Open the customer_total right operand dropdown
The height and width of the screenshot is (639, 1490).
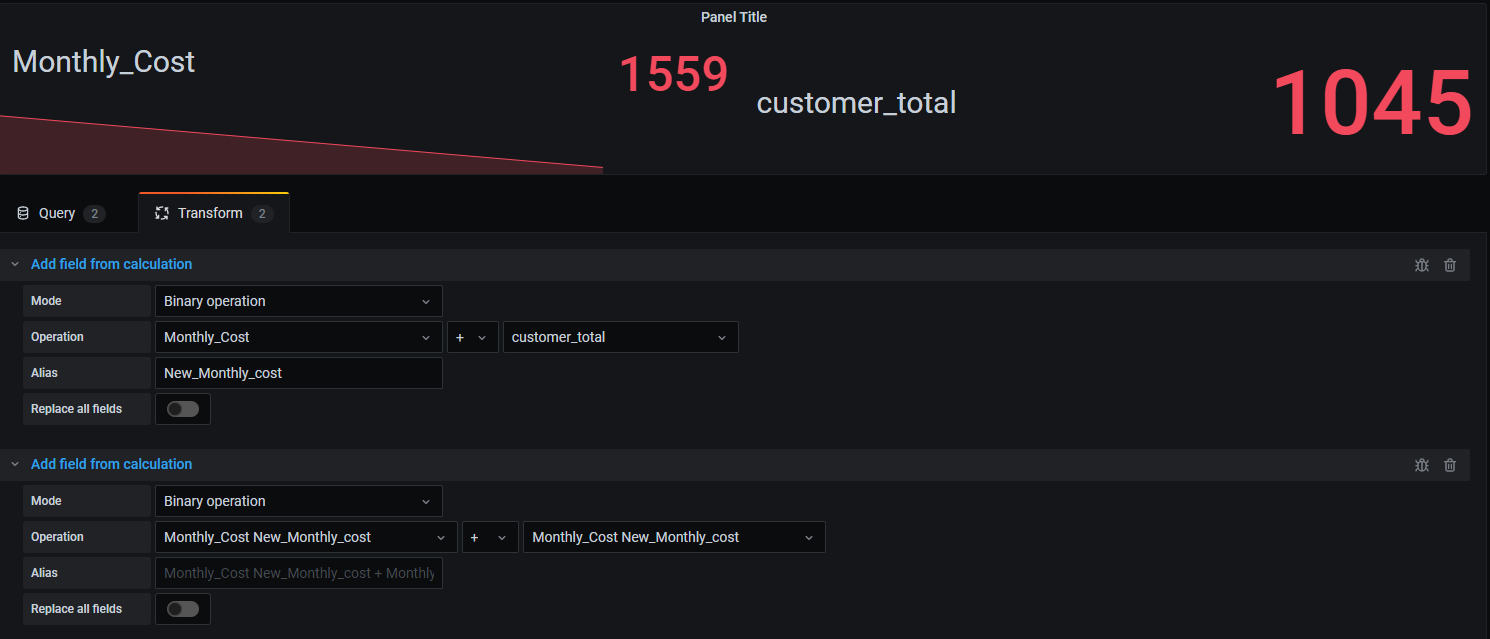(621, 337)
